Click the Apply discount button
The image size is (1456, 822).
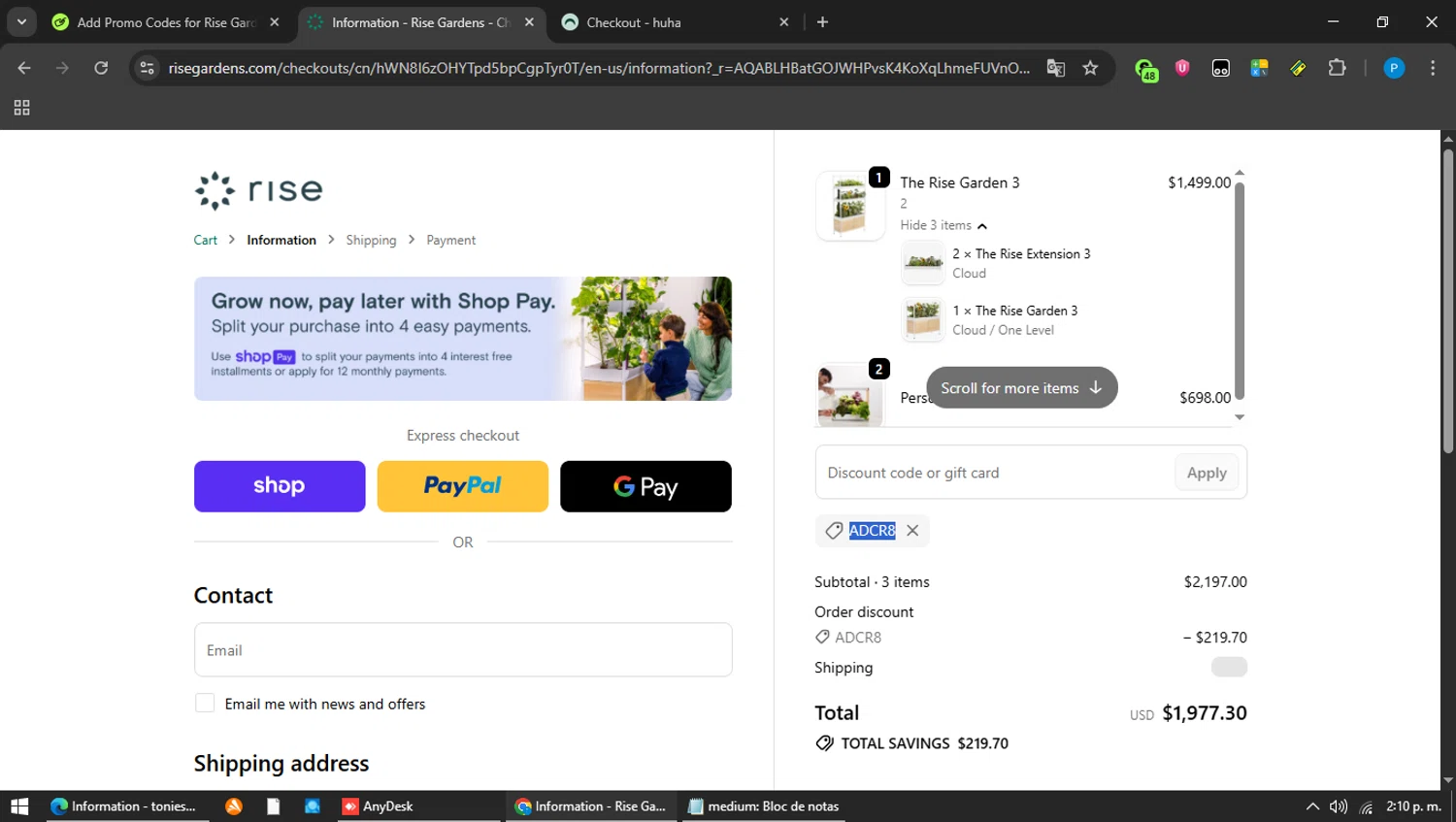point(1207,473)
